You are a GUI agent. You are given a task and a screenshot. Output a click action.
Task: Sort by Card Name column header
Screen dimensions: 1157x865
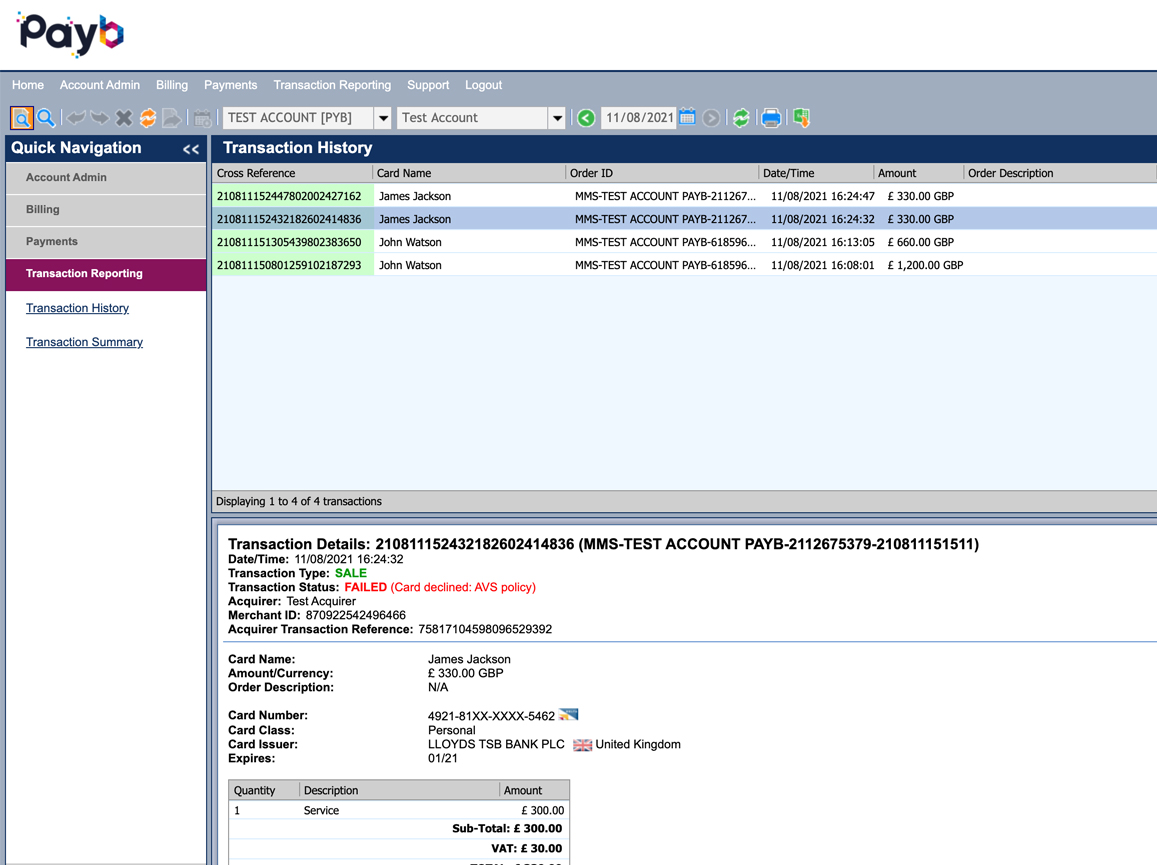pos(469,173)
